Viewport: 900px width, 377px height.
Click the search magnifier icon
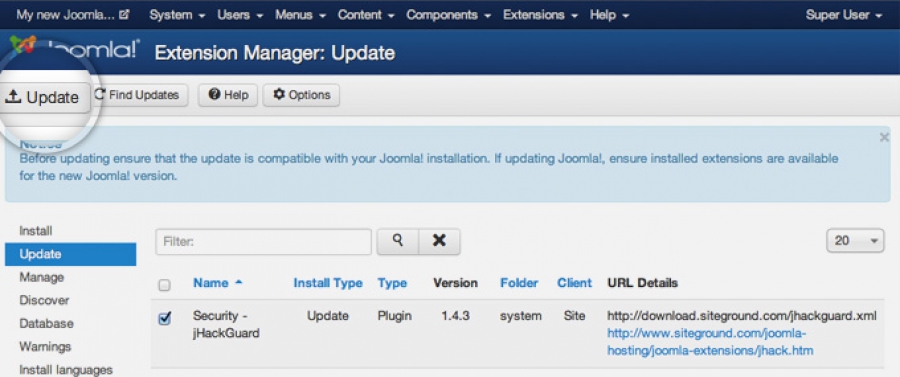(397, 241)
